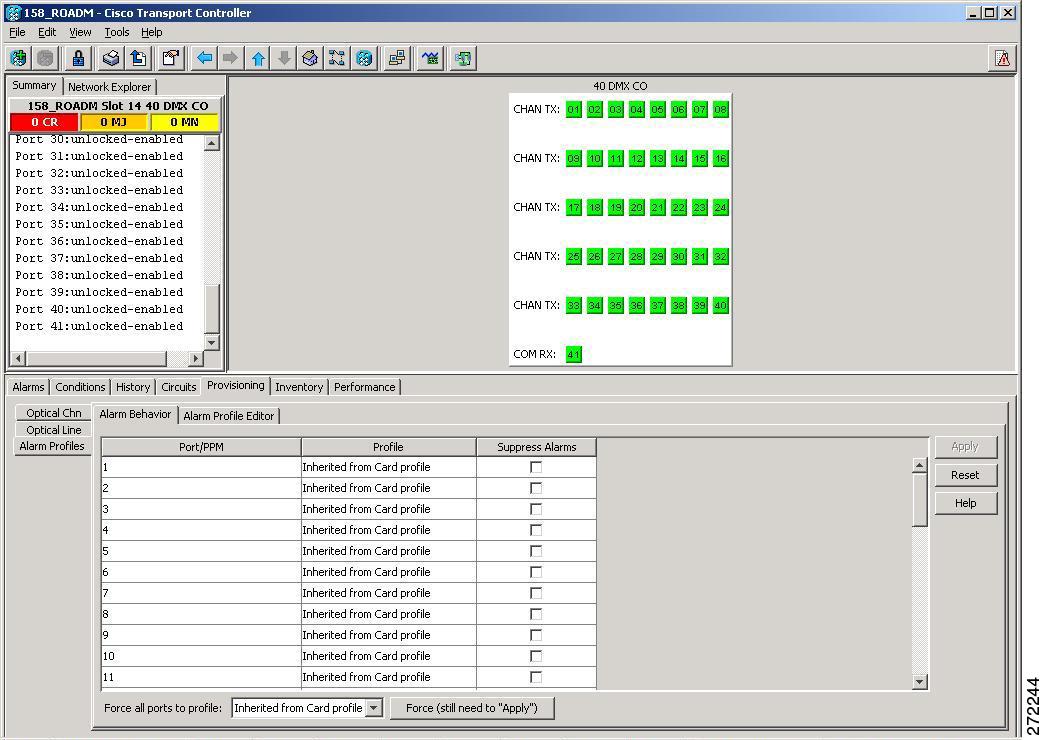Click the other node view icon

pyautogui.click(x=397, y=58)
